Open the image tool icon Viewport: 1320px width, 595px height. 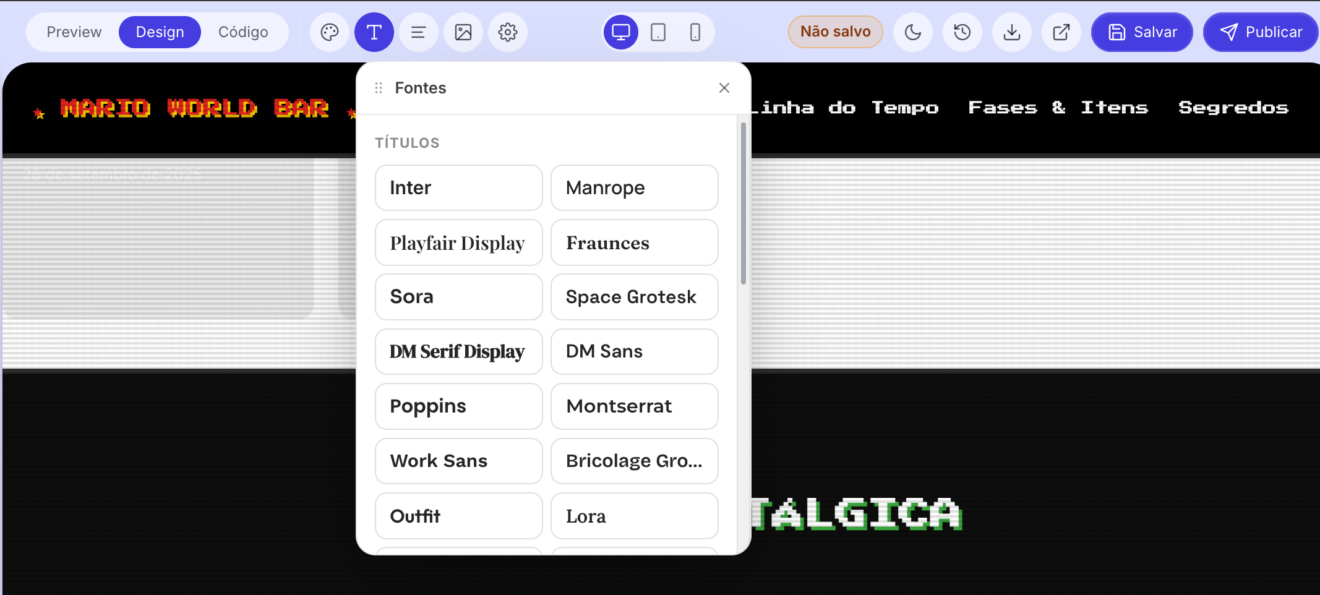(x=463, y=32)
